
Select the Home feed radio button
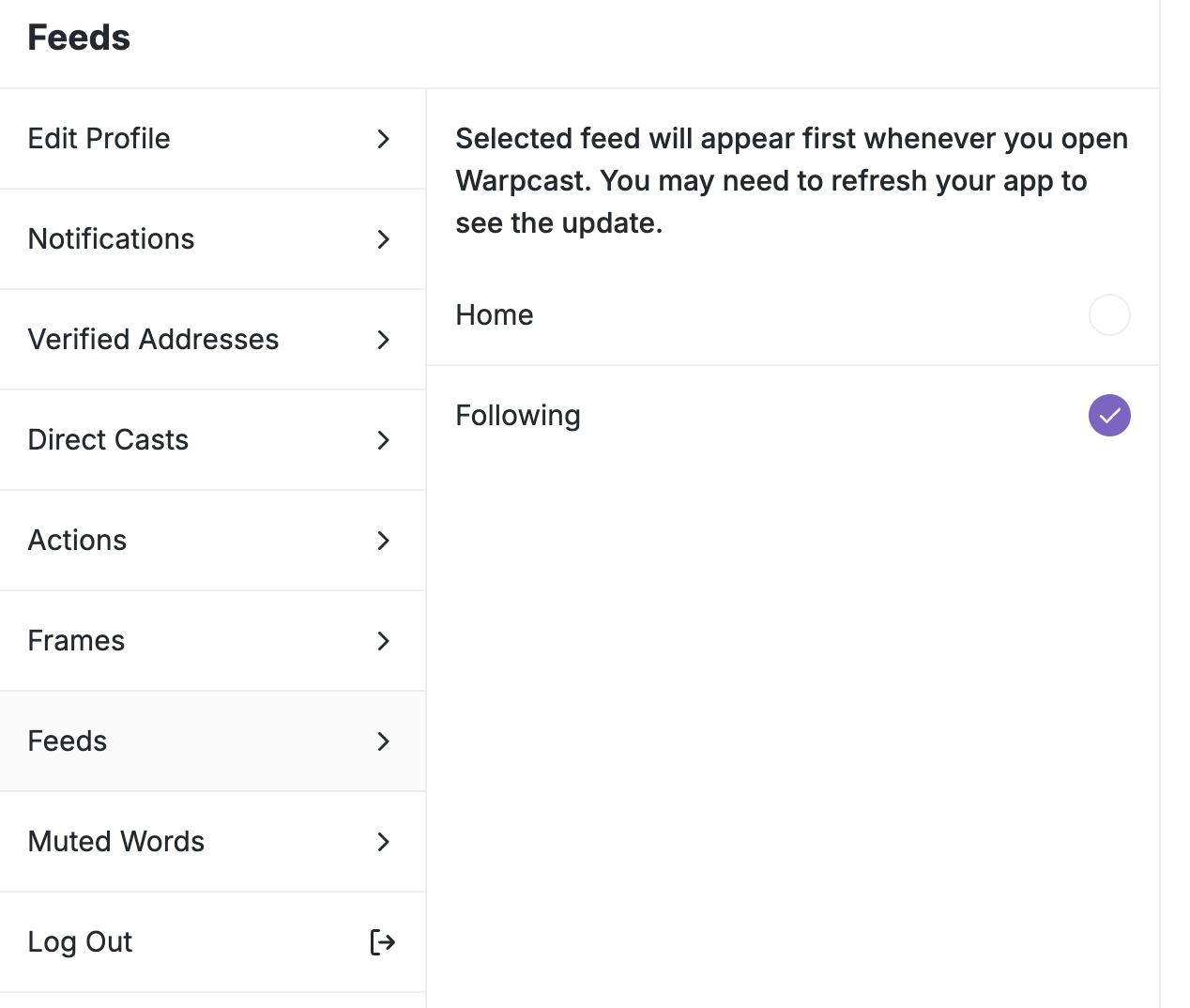1108,314
